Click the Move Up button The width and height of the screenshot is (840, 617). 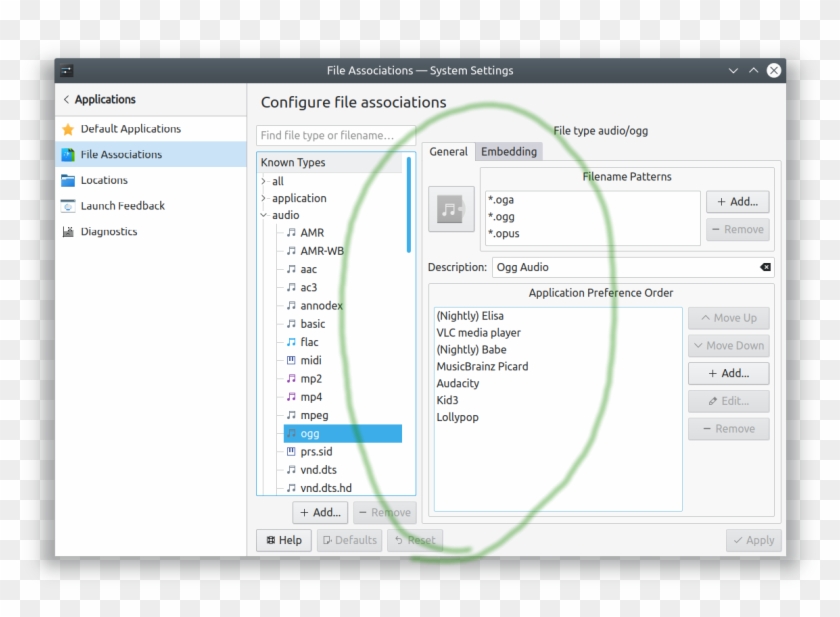pyautogui.click(x=728, y=317)
